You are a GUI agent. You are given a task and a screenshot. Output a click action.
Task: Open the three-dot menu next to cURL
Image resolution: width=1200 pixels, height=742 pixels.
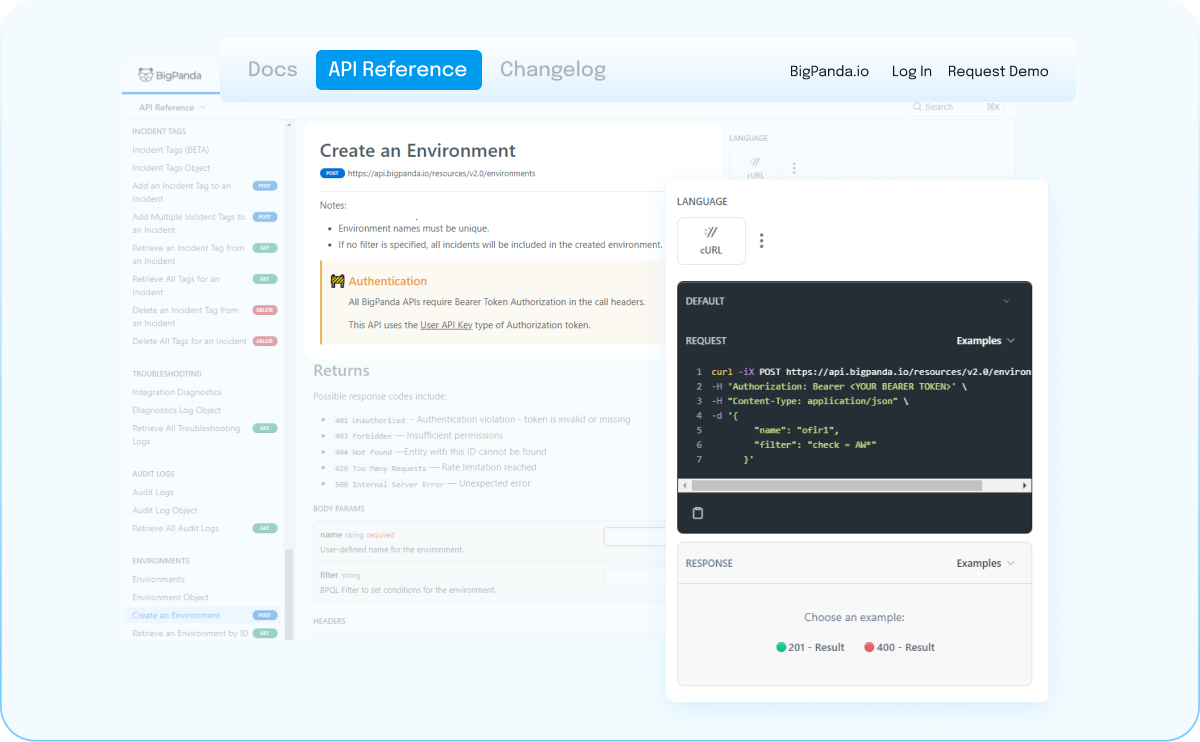click(761, 240)
